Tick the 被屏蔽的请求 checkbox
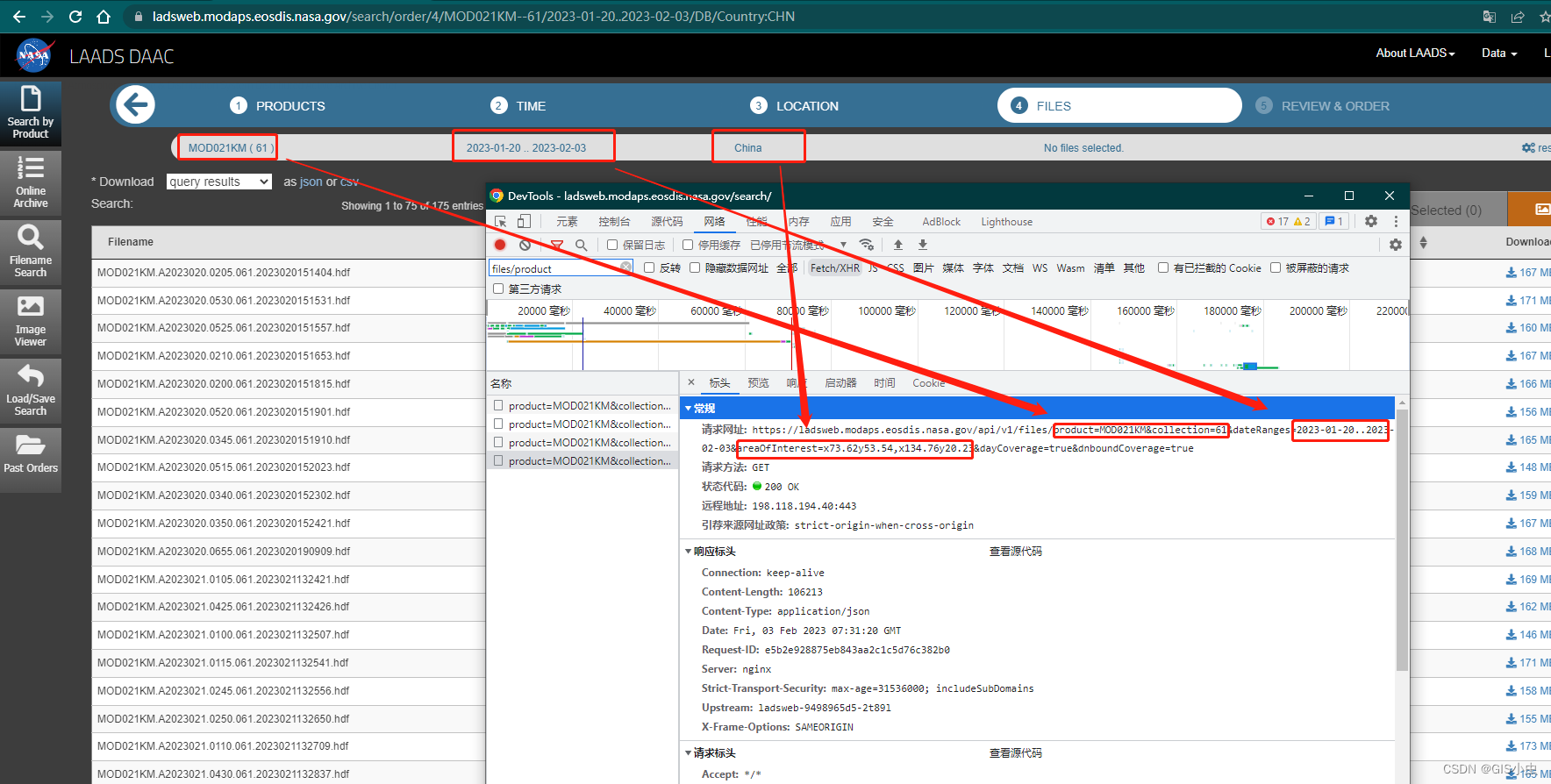The height and width of the screenshot is (784, 1551). [x=1276, y=267]
